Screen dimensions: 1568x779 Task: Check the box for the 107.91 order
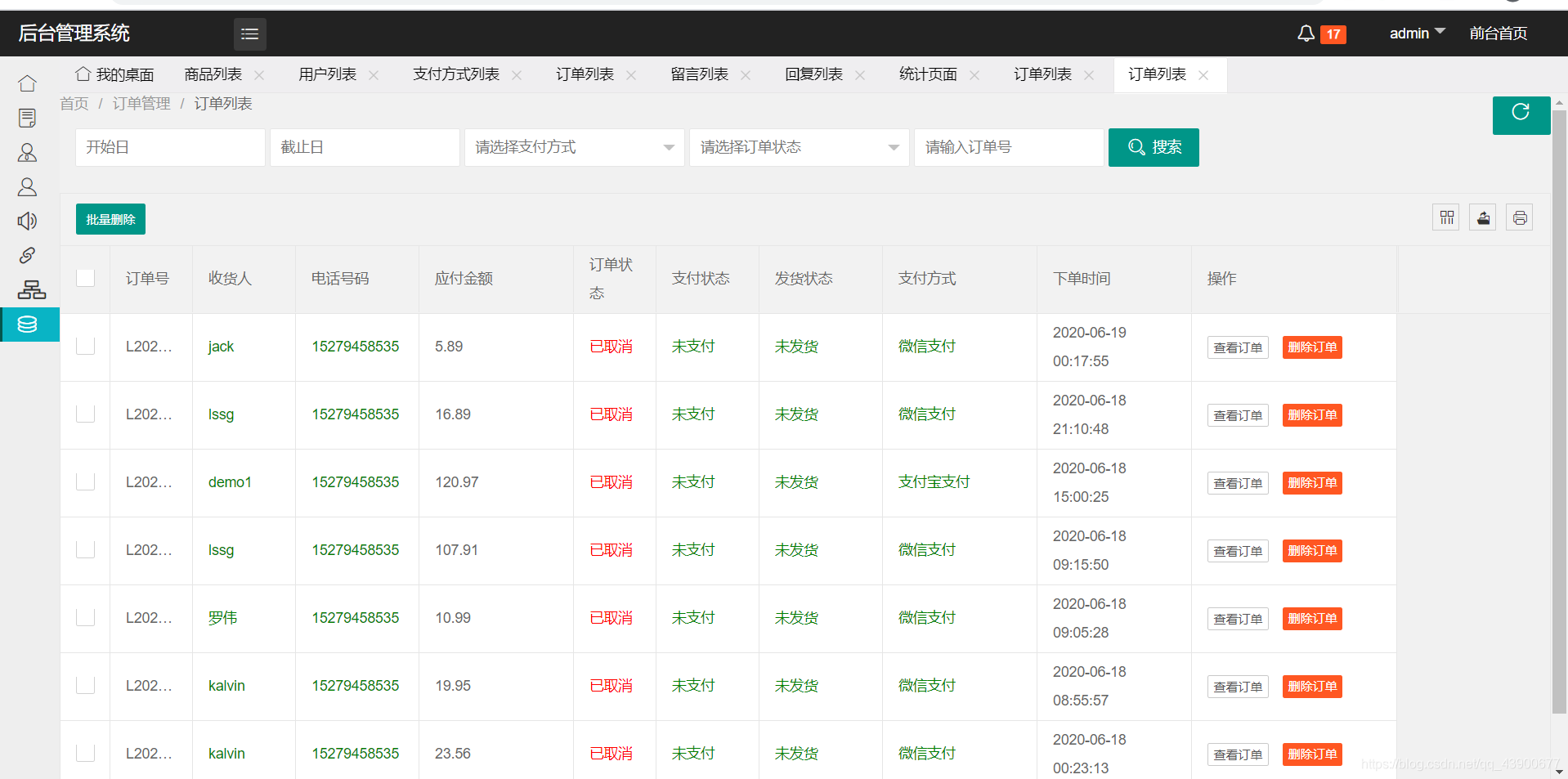tap(85, 549)
